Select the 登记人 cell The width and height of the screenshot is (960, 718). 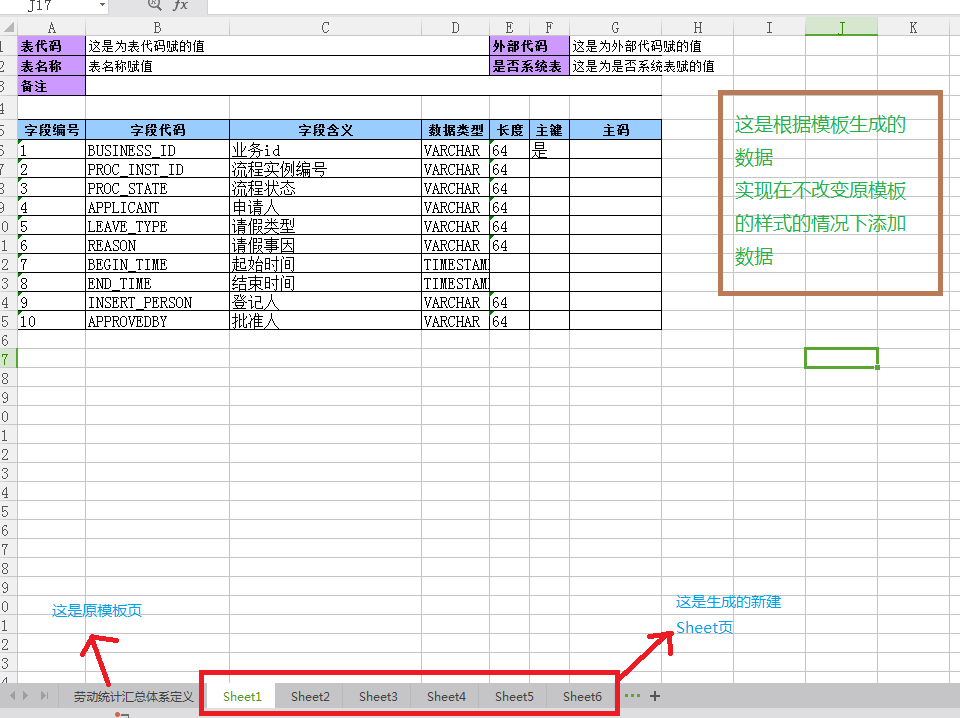coord(325,302)
